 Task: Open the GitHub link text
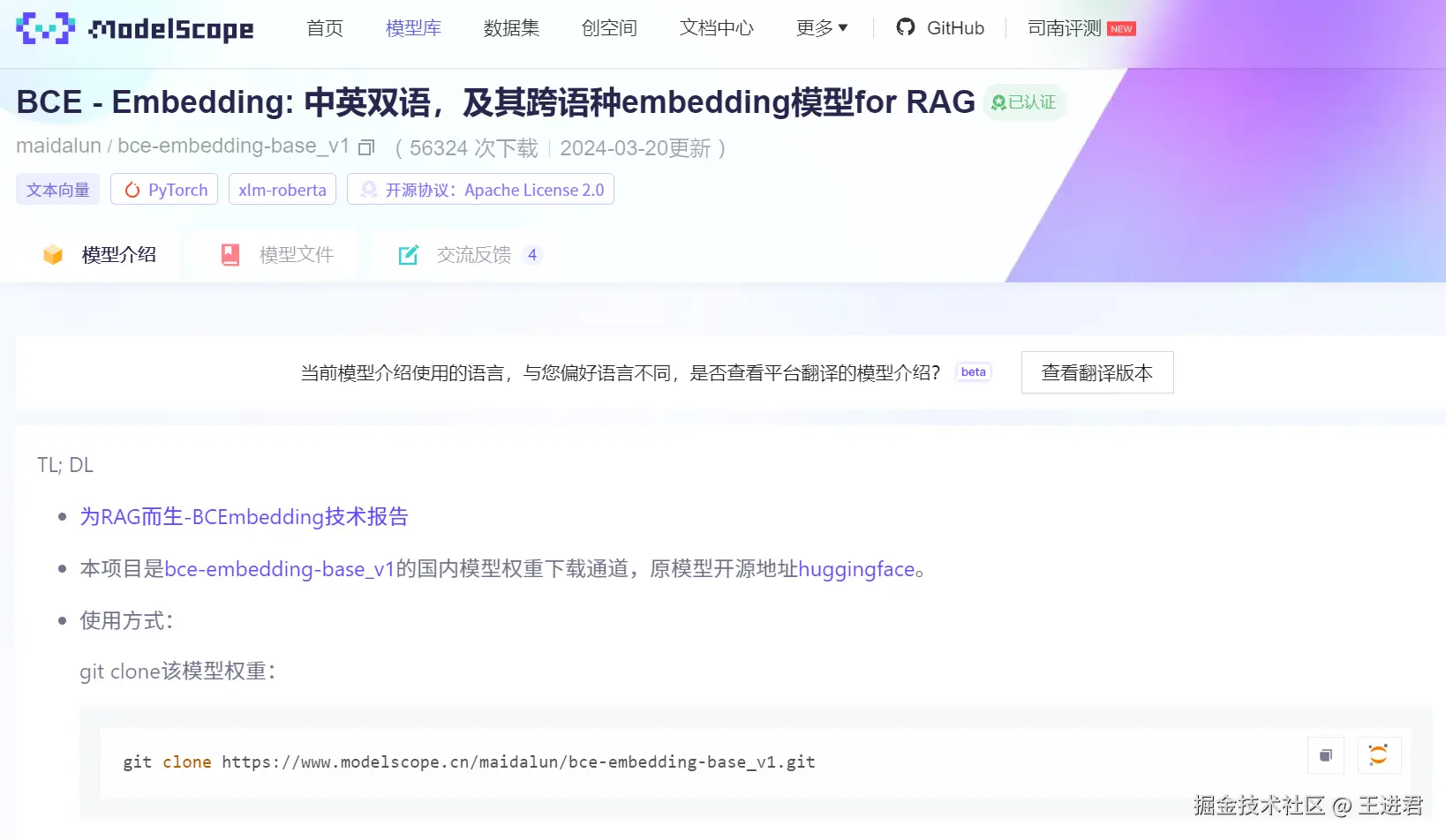[955, 28]
